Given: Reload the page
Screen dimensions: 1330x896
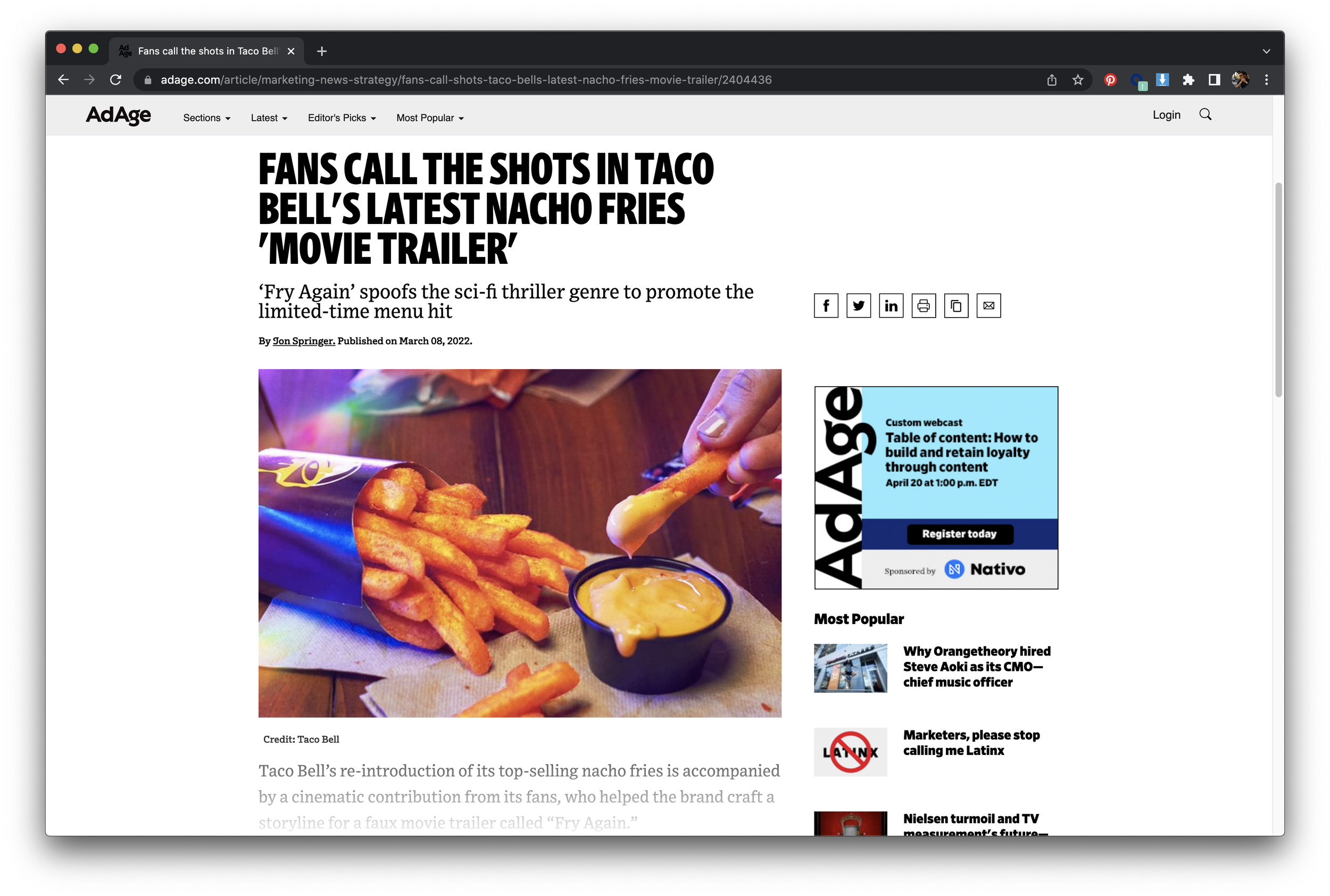Looking at the screenshot, I should (x=115, y=79).
